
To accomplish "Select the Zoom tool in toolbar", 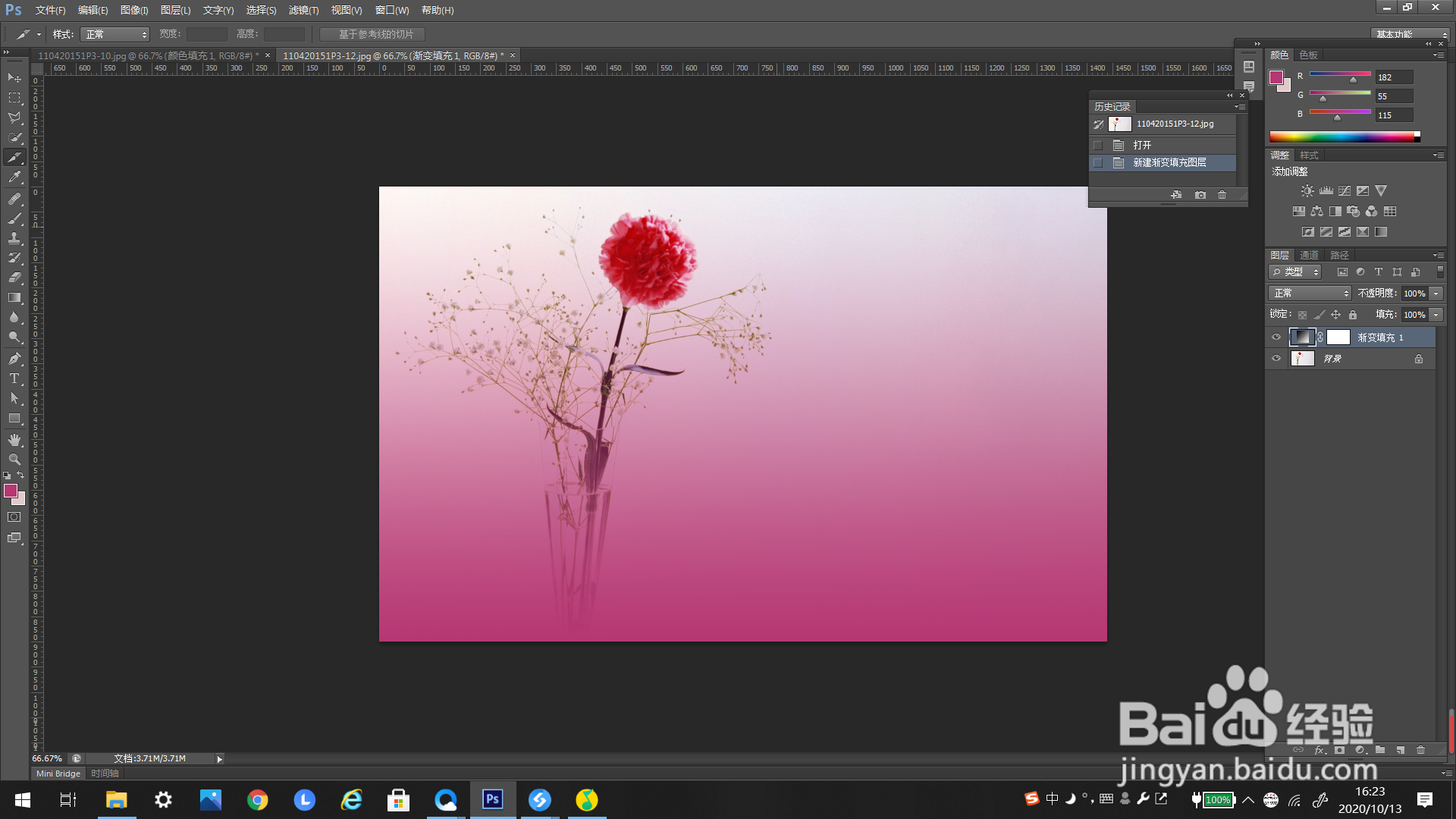I will pos(14,460).
